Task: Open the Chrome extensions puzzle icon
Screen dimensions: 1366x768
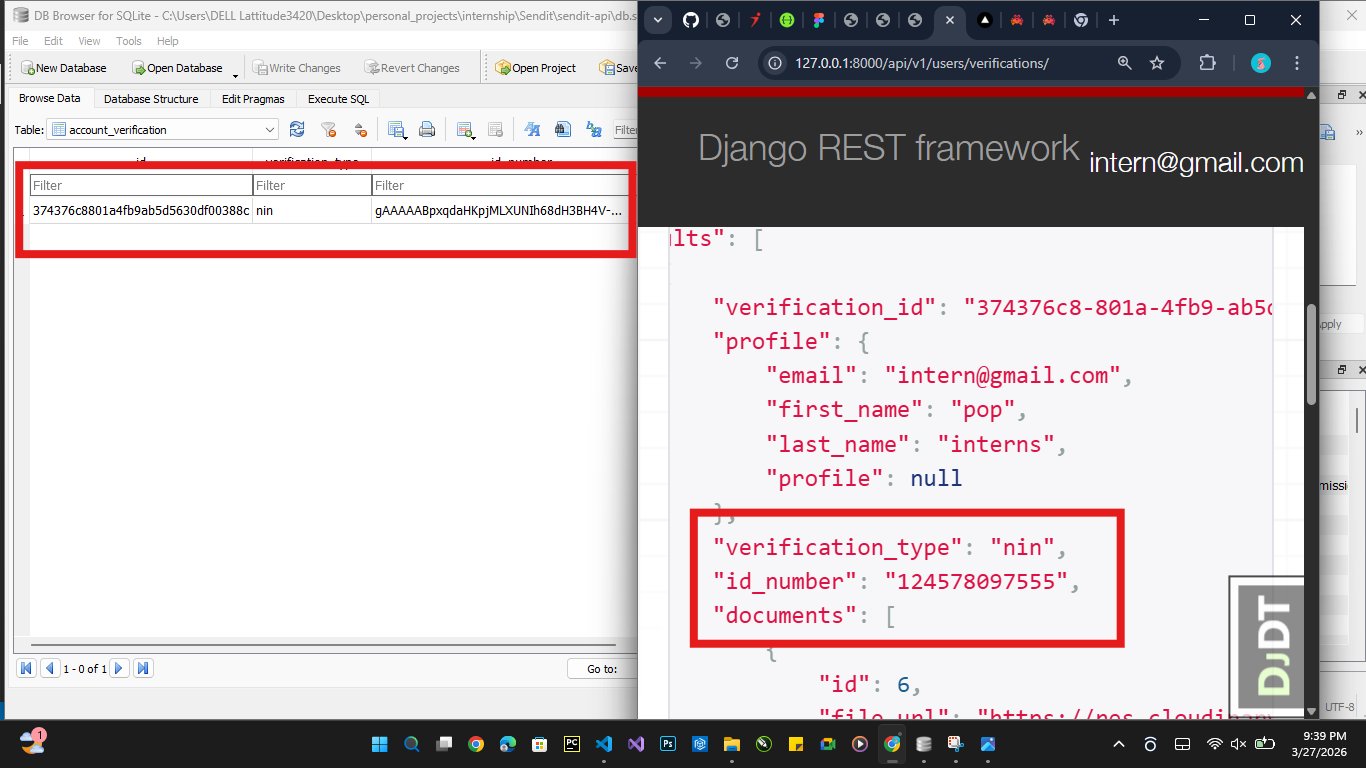Action: (x=1207, y=63)
